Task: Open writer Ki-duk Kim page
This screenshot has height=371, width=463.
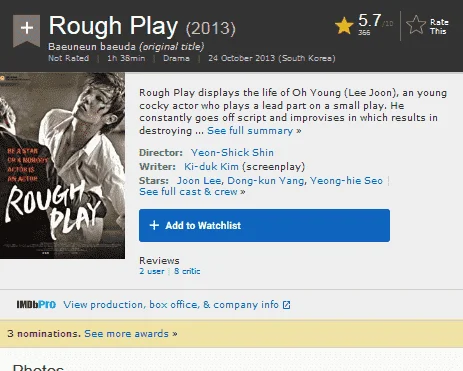Action: [211, 167]
